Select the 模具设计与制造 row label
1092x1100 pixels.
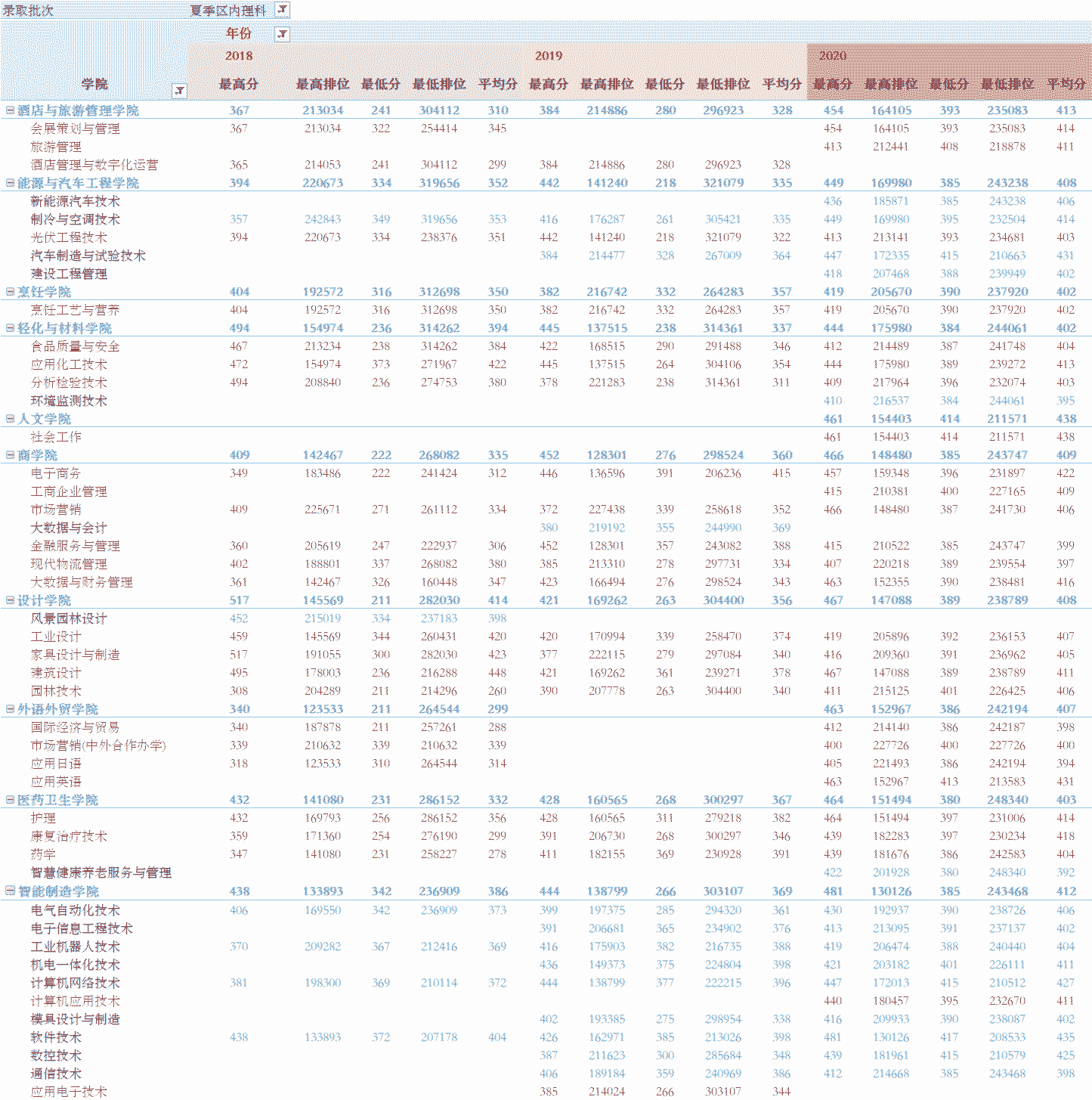(x=75, y=1019)
